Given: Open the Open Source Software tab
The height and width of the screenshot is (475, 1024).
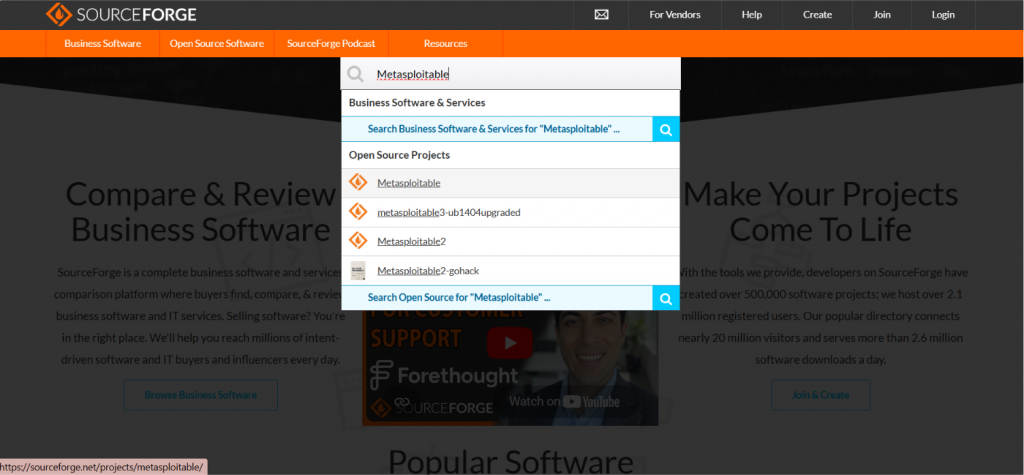Looking at the screenshot, I should [x=217, y=44].
